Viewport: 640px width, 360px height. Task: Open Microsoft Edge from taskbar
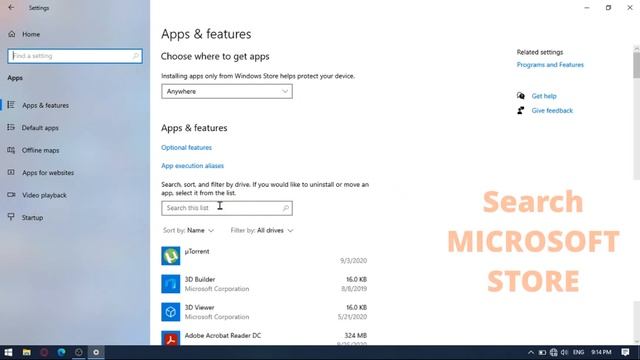(61, 352)
